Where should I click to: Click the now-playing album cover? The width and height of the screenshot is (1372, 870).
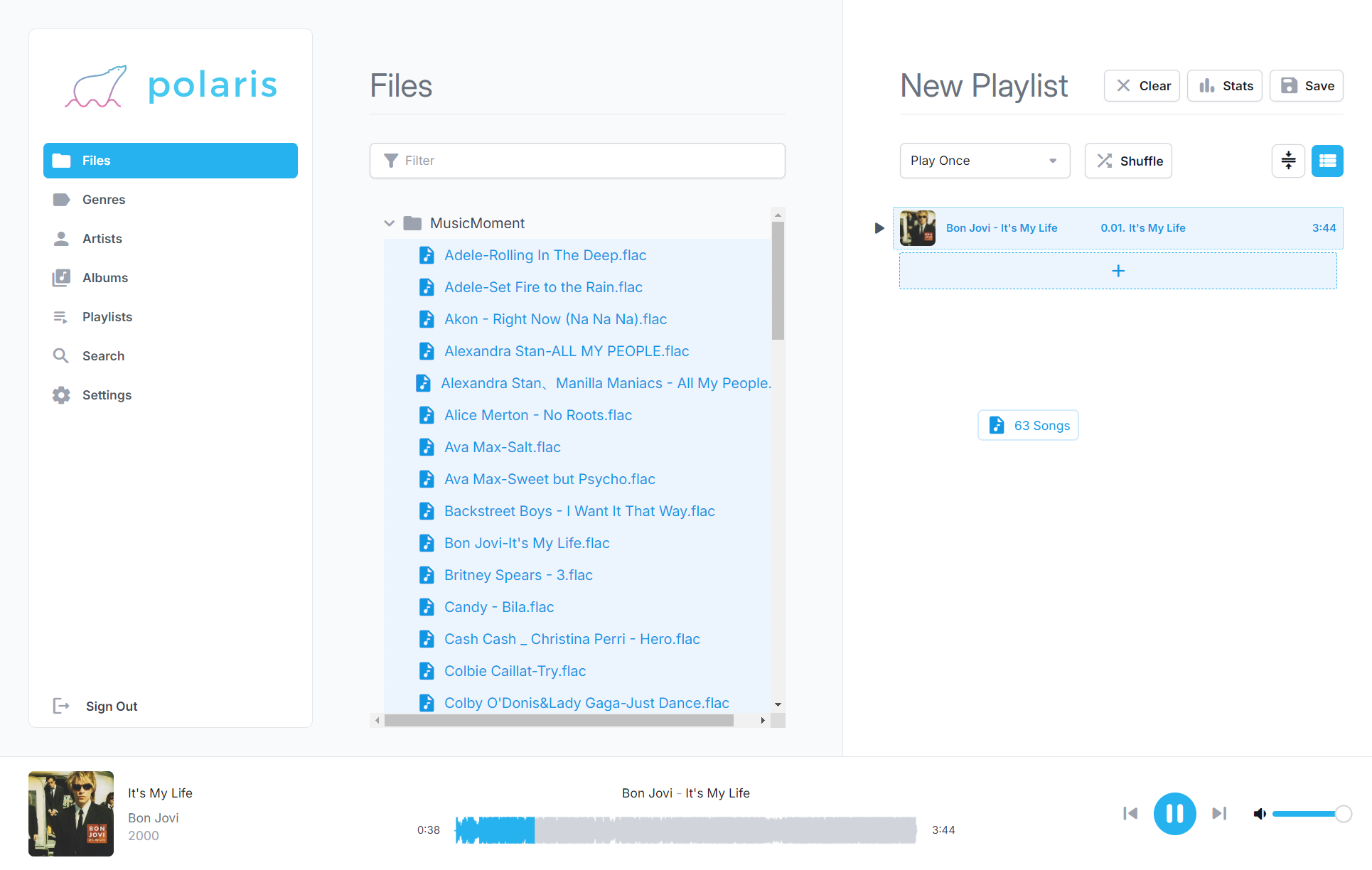[x=71, y=814]
